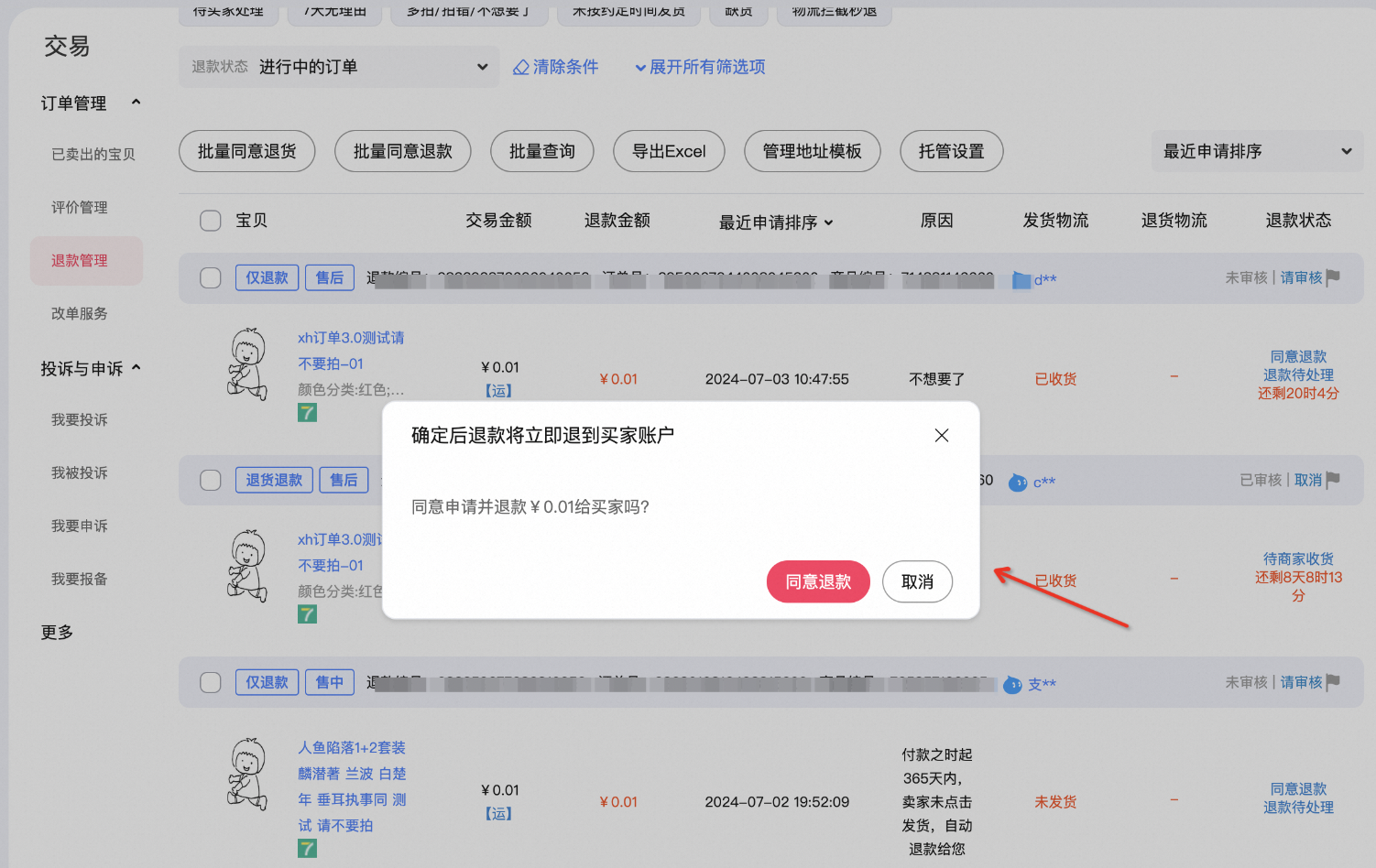The image size is (1376, 868).
Task: Open 我被投诉 in sidebar
Action: 80,473
